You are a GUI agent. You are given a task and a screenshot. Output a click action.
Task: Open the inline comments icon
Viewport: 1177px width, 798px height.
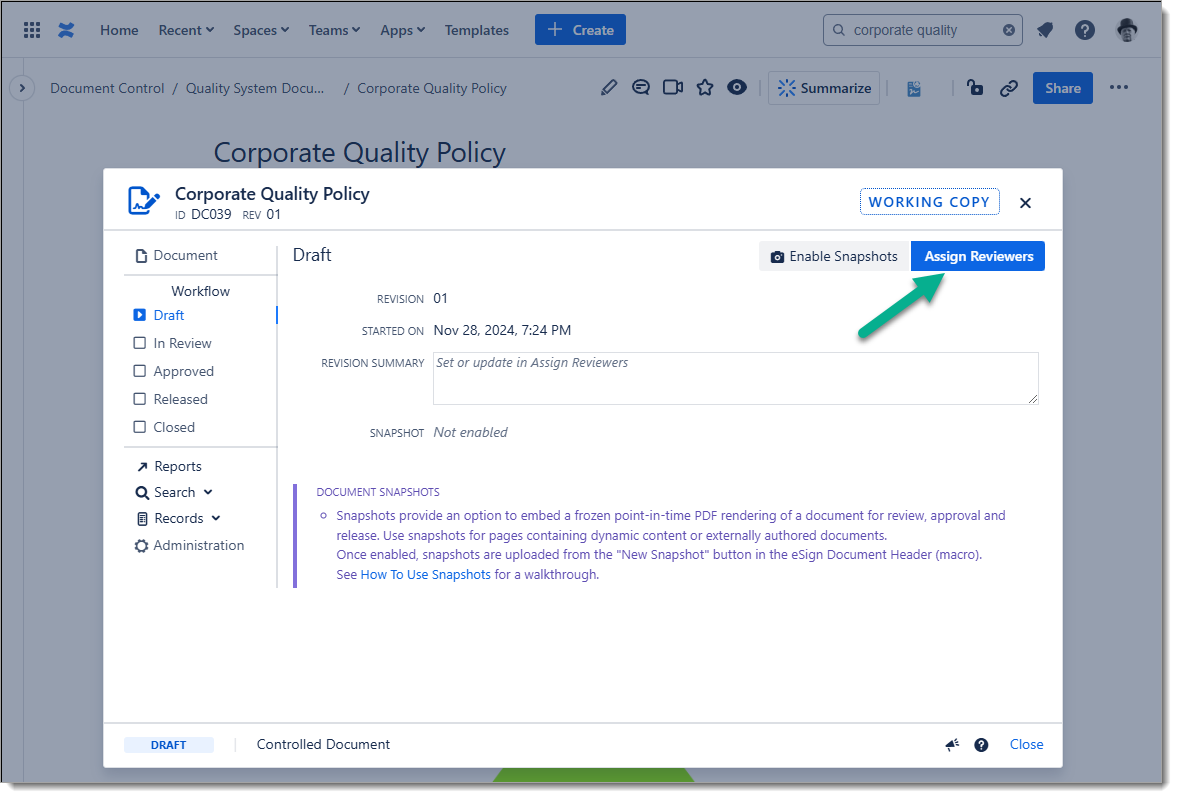(641, 88)
